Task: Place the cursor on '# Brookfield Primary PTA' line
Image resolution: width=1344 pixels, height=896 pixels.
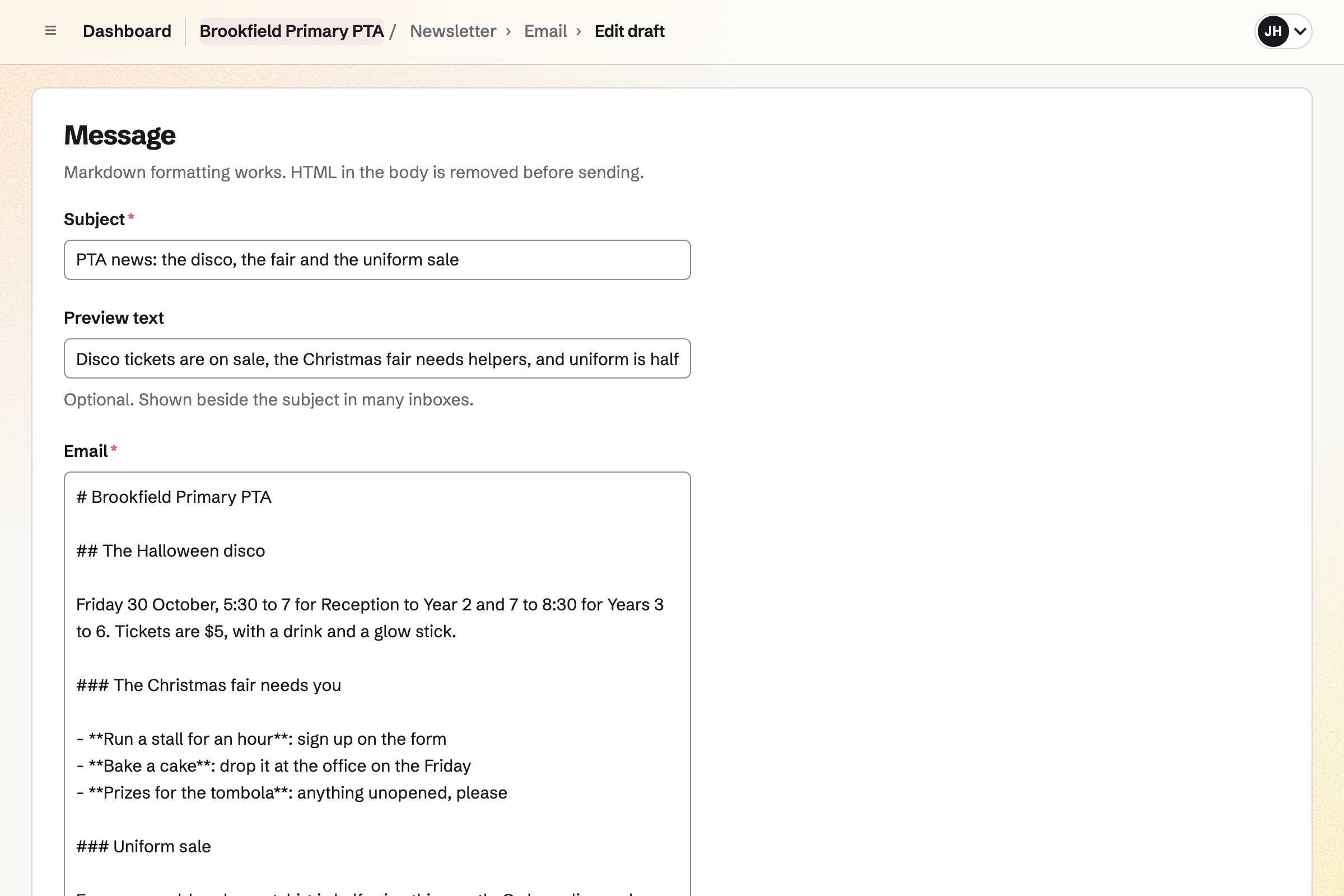Action: (174, 497)
